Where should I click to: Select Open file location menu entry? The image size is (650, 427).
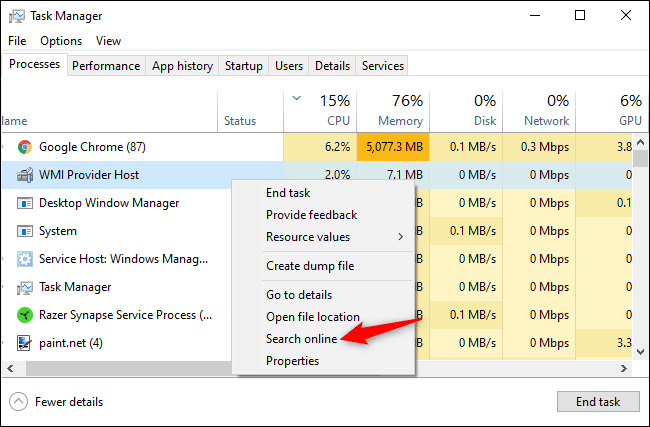click(313, 317)
